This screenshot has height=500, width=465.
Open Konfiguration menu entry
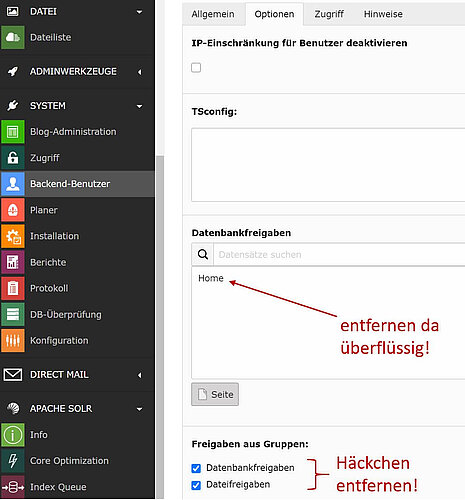point(59,341)
